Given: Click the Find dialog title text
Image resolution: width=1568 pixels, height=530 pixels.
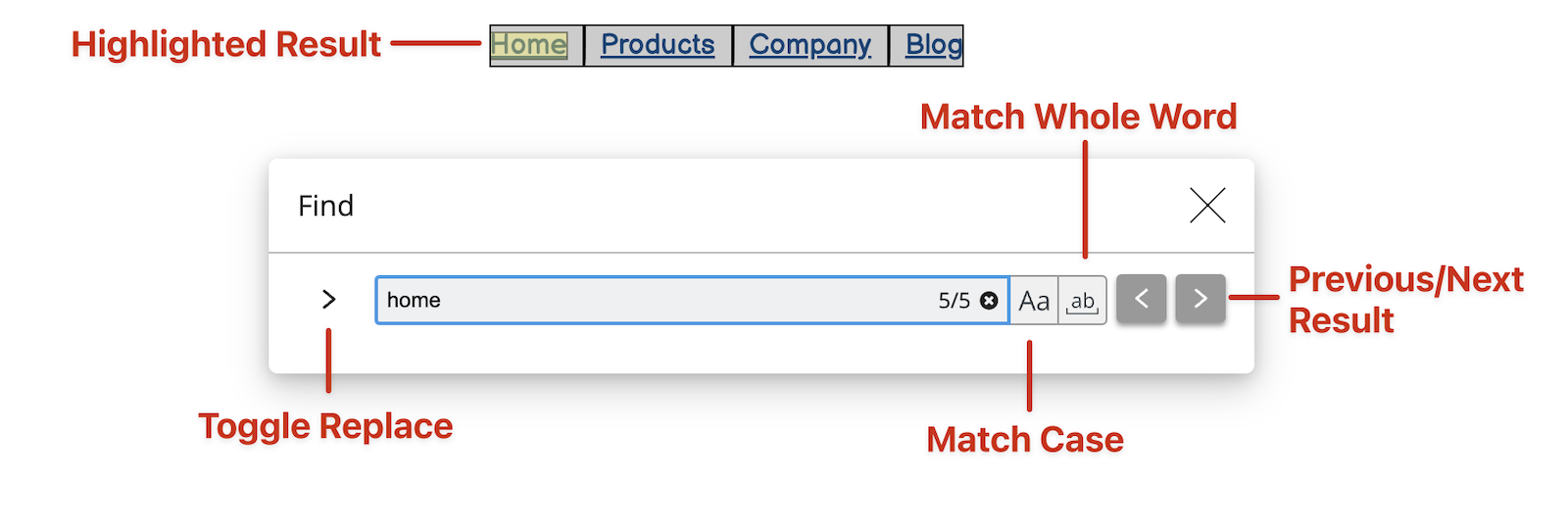Looking at the screenshot, I should pos(325,206).
